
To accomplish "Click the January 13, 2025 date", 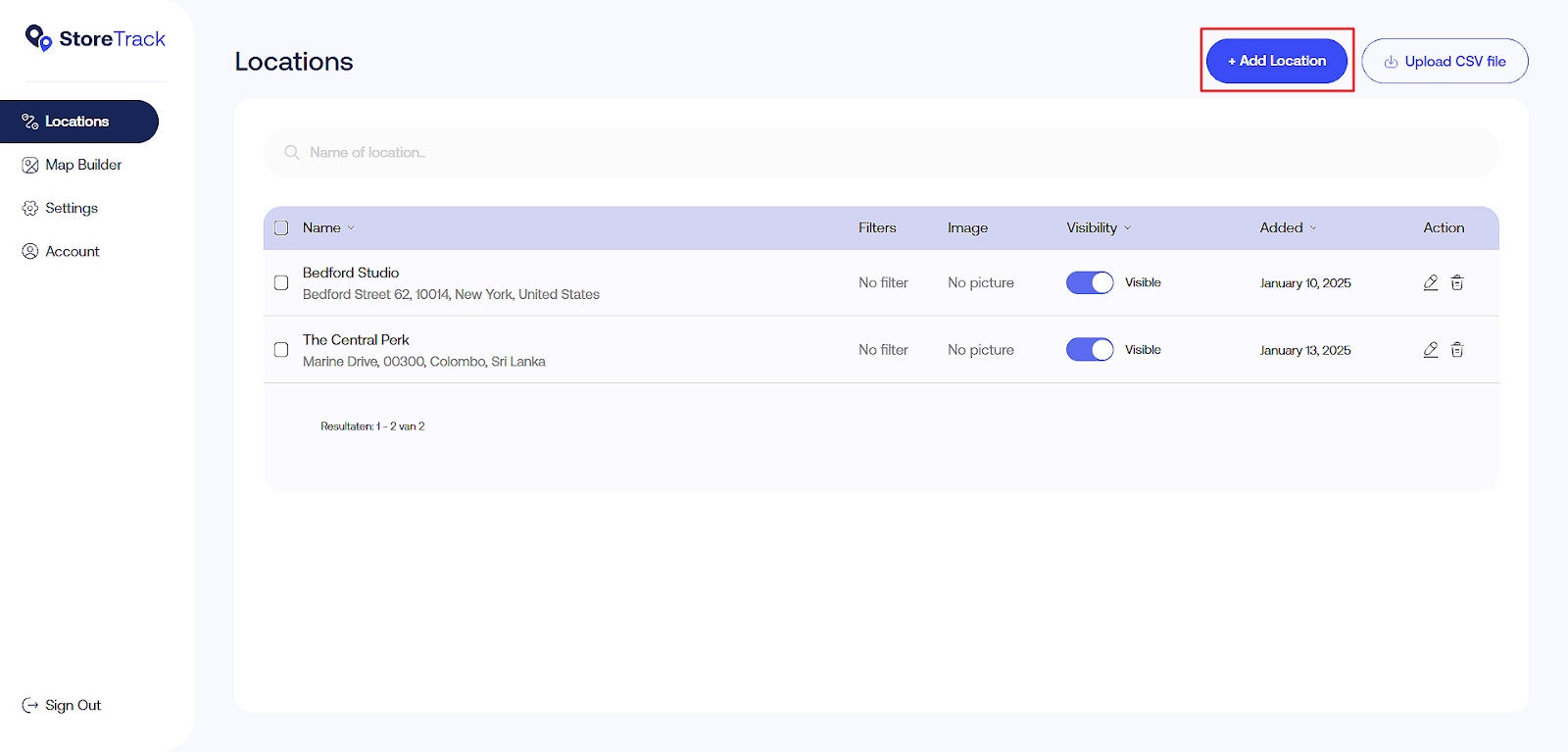I will [1305, 351].
